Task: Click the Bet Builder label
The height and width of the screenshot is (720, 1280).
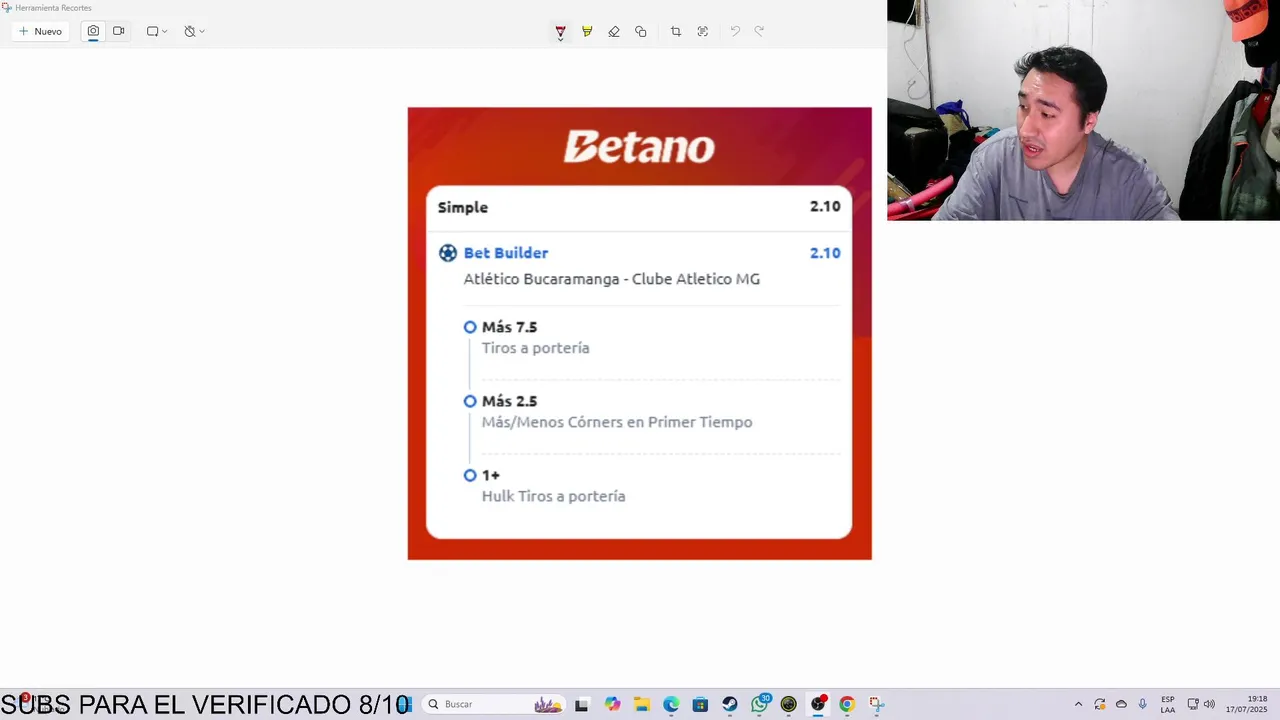Action: pyautogui.click(x=505, y=253)
